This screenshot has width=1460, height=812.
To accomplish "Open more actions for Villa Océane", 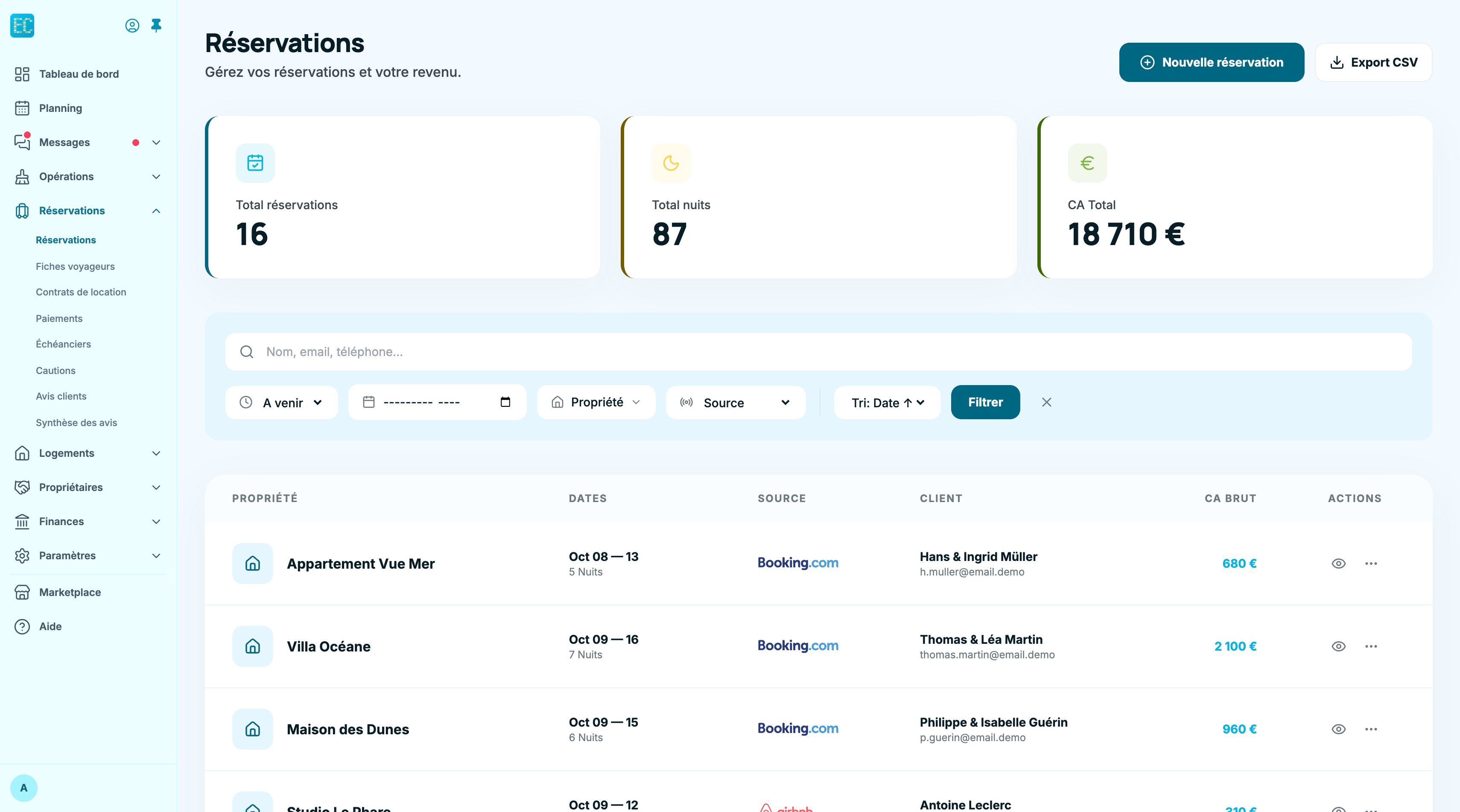I will [1371, 646].
